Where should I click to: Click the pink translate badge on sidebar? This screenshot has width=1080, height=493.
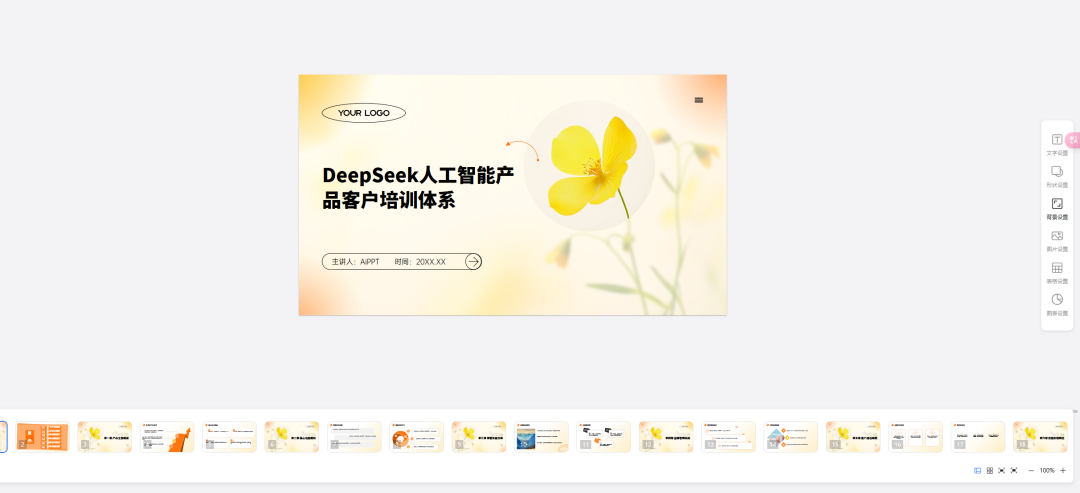pyautogui.click(x=1073, y=140)
